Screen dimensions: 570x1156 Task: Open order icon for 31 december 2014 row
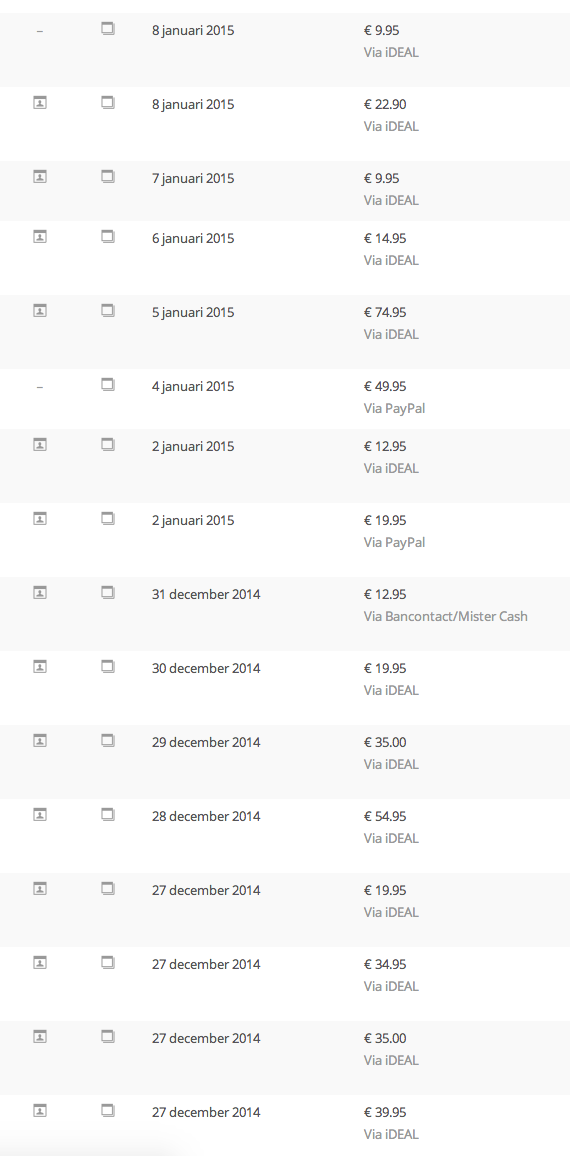[108, 593]
